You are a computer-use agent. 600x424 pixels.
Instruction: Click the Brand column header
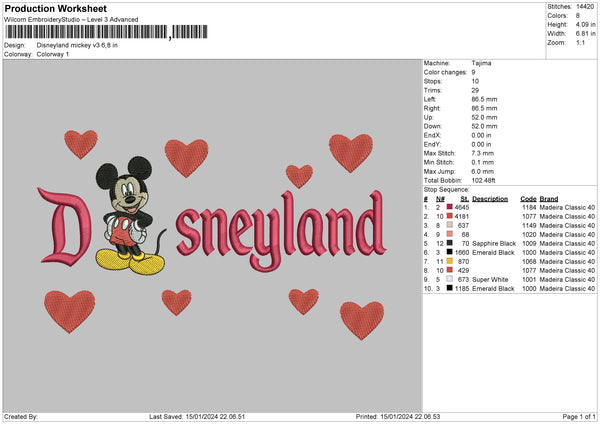[549, 199]
